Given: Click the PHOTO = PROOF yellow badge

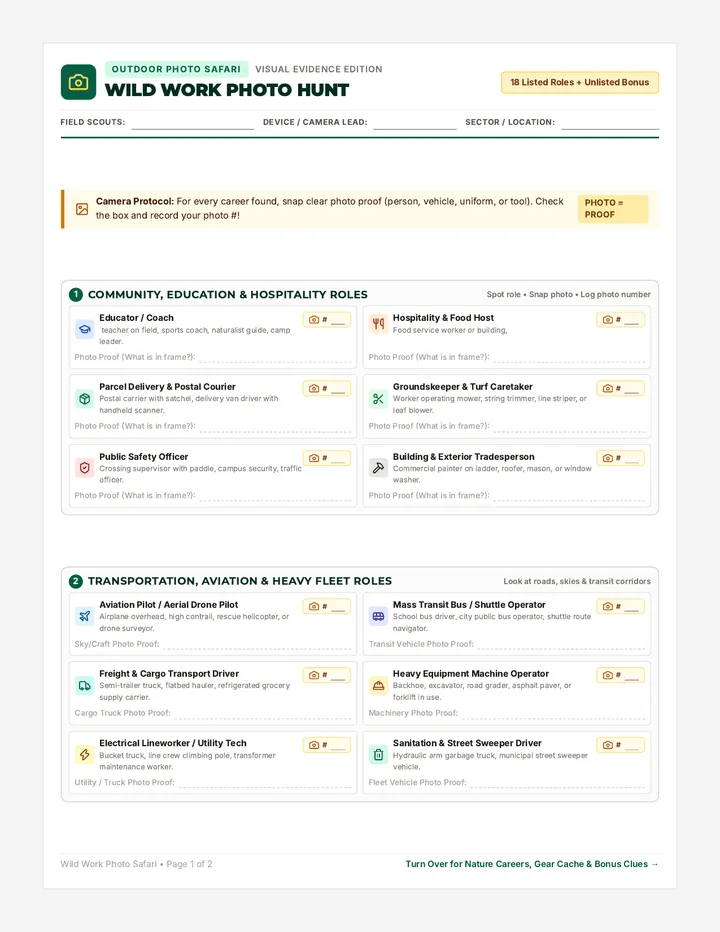Looking at the screenshot, I should coord(612,209).
